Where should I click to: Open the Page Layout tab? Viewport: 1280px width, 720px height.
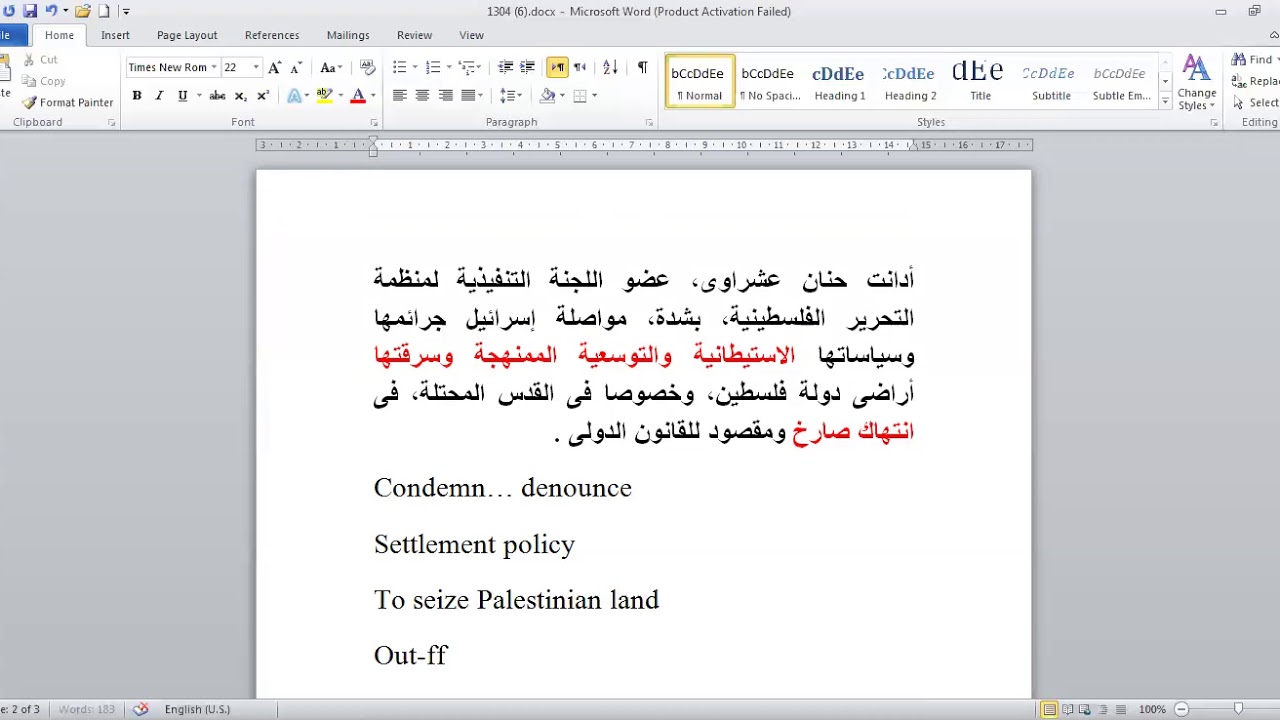[187, 35]
